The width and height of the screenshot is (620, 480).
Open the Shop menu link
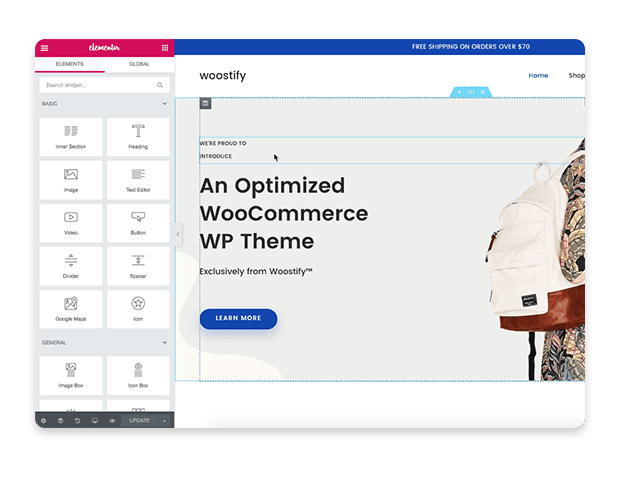tap(577, 76)
